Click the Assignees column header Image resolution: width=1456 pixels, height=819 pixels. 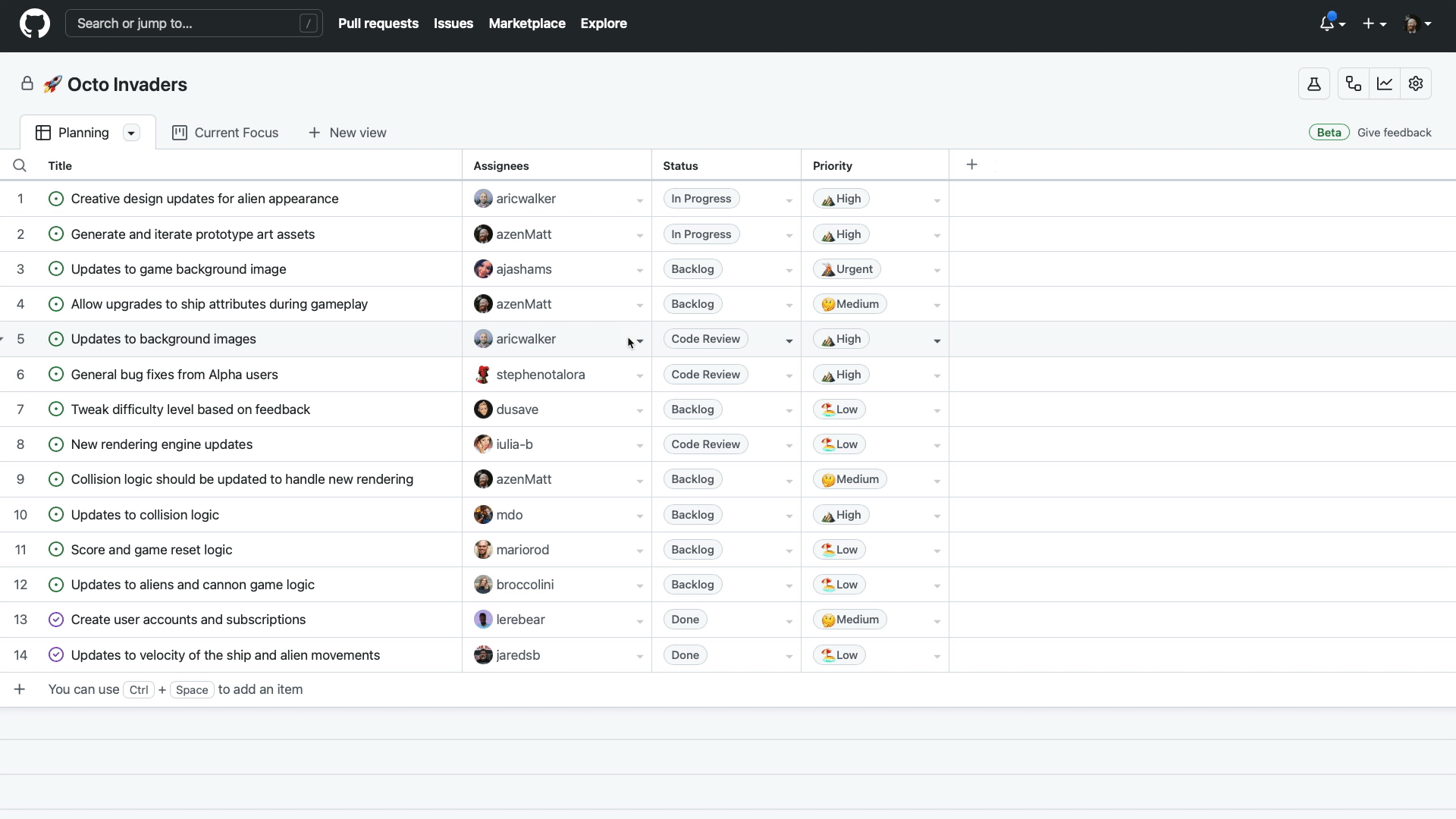(x=501, y=165)
